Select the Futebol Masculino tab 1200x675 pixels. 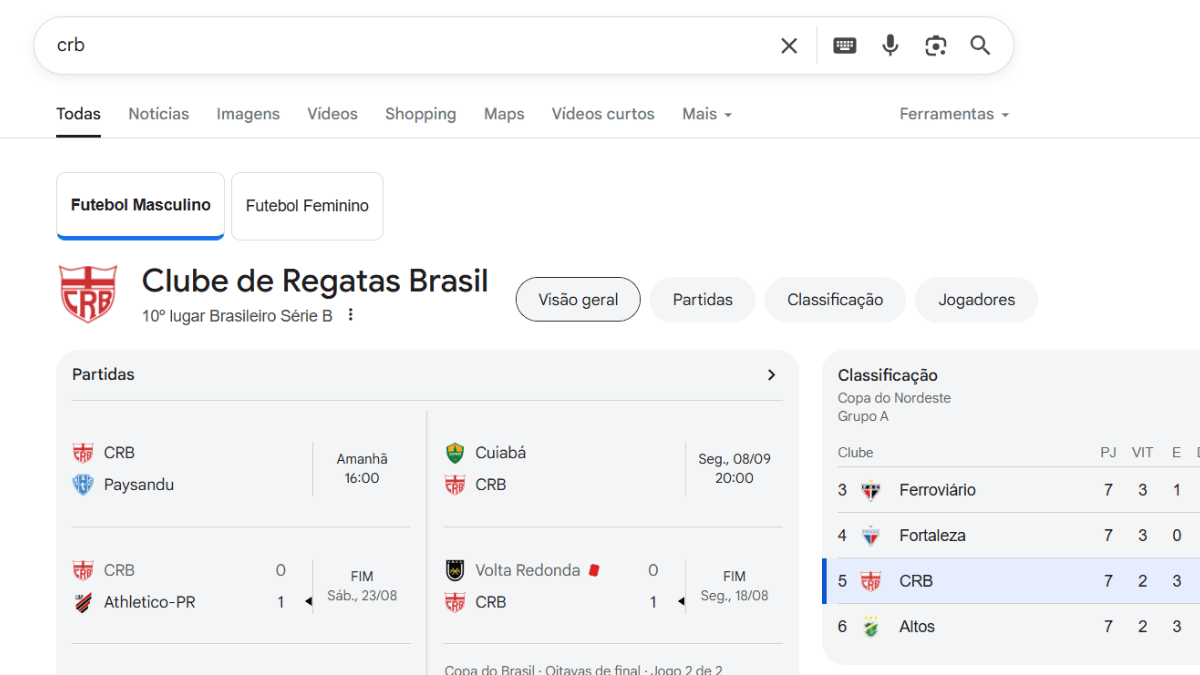point(141,205)
